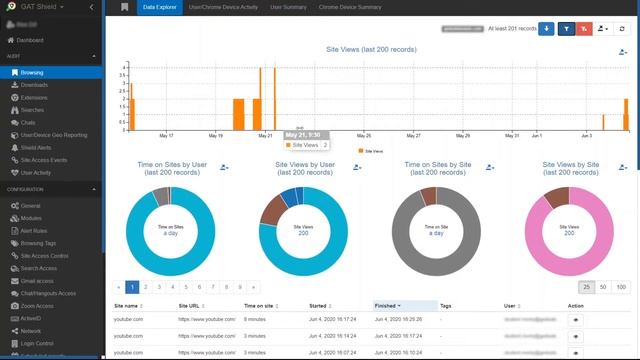
Task: Open Site Views by User chart menu
Action: [x=357, y=167]
